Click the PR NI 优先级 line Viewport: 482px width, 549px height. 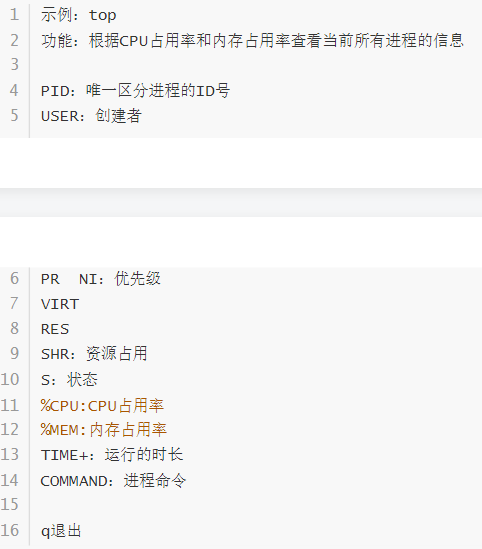coord(101,279)
